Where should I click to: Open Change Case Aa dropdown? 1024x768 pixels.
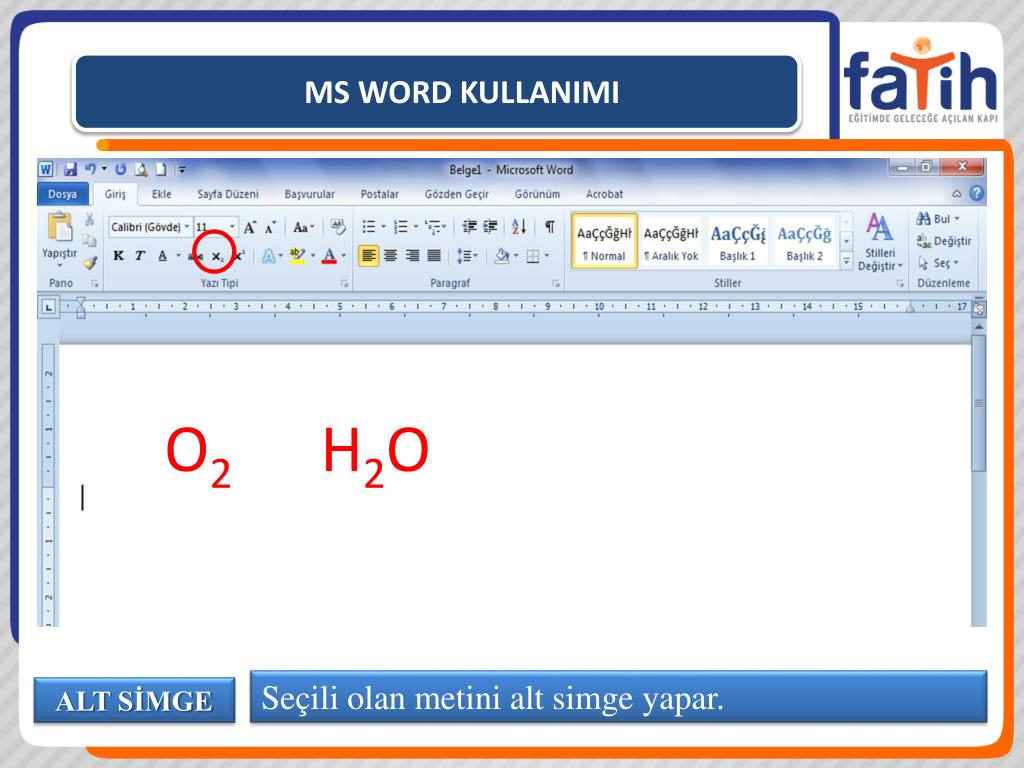[304, 227]
